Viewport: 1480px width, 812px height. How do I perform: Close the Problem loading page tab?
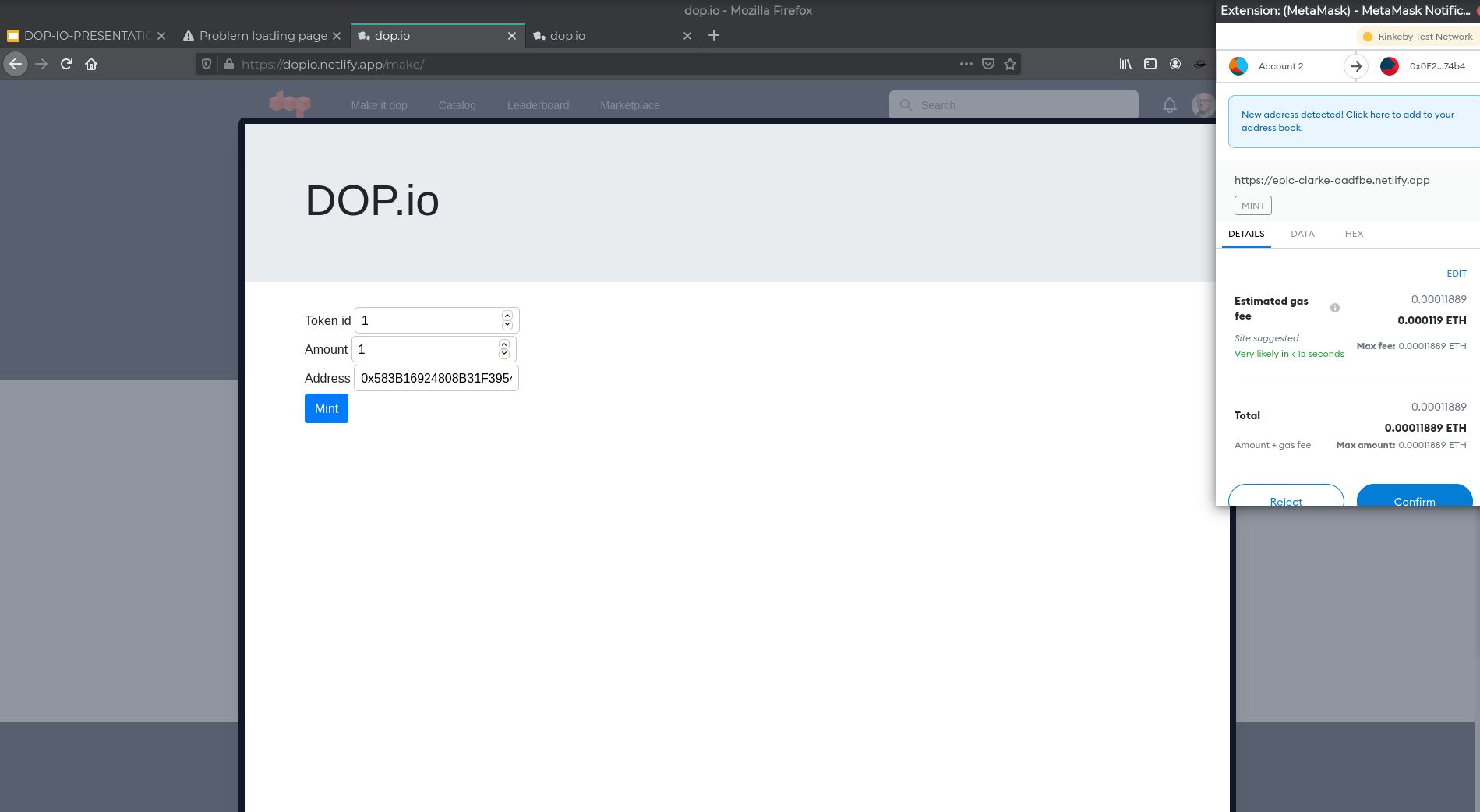(x=337, y=36)
